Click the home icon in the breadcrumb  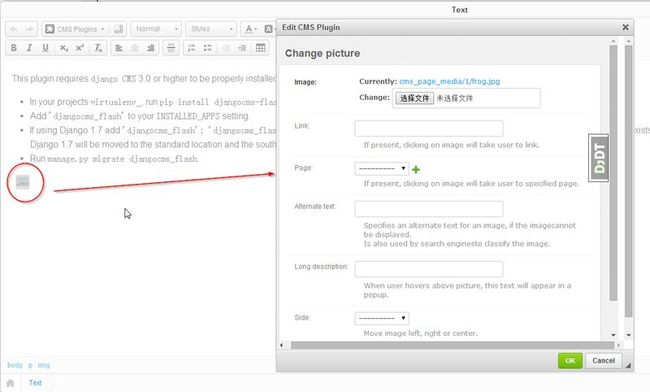[10, 383]
